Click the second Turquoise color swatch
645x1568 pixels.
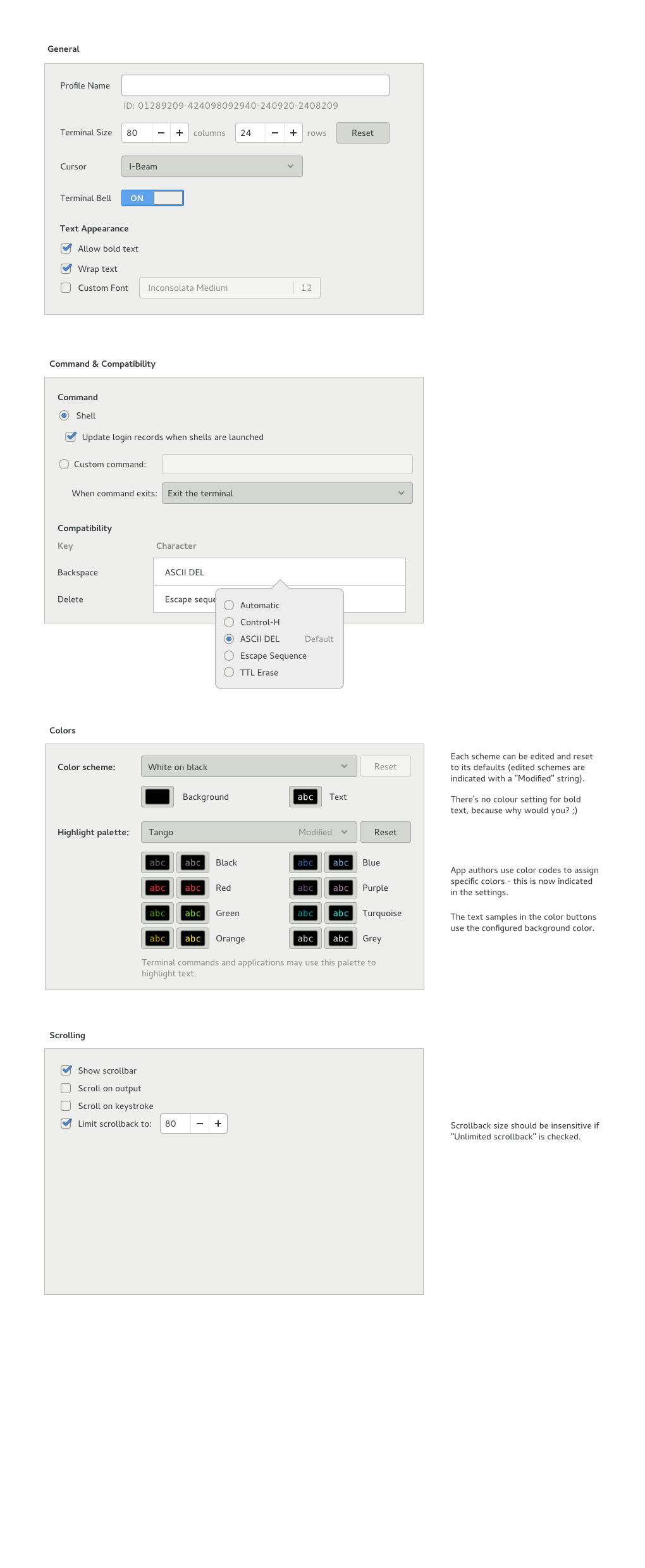click(x=341, y=913)
